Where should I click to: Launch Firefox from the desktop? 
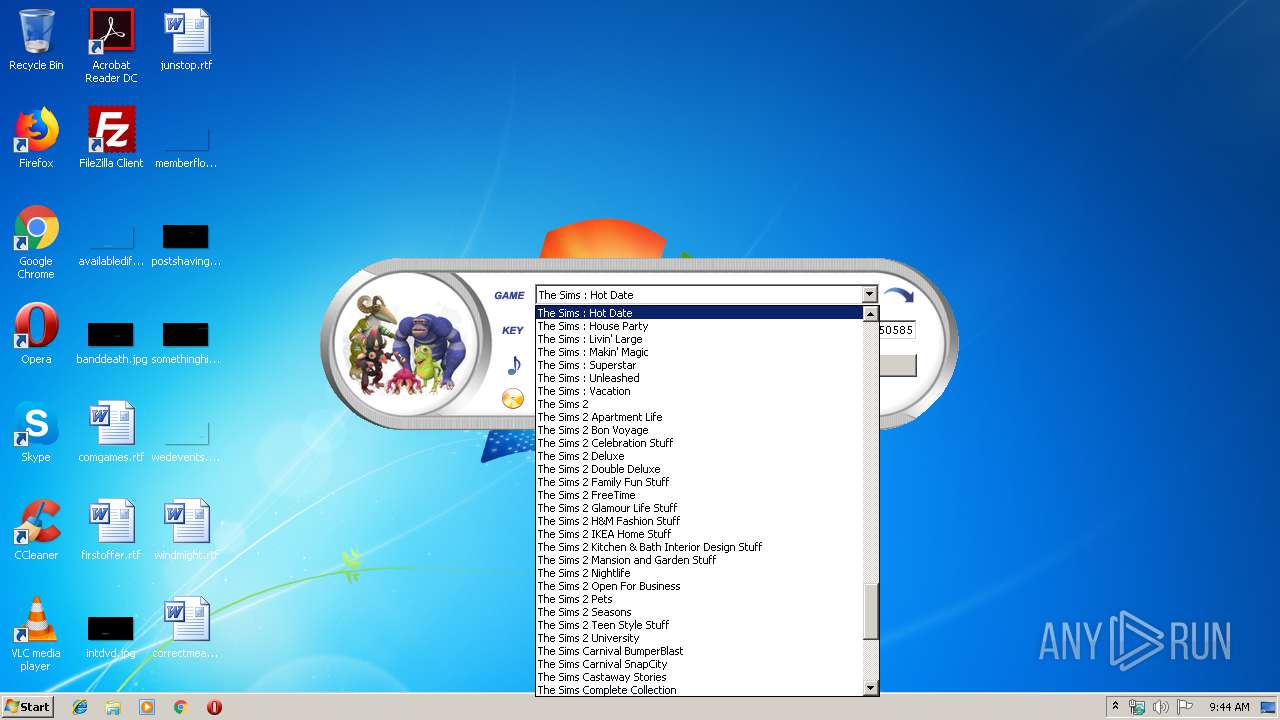point(36,138)
